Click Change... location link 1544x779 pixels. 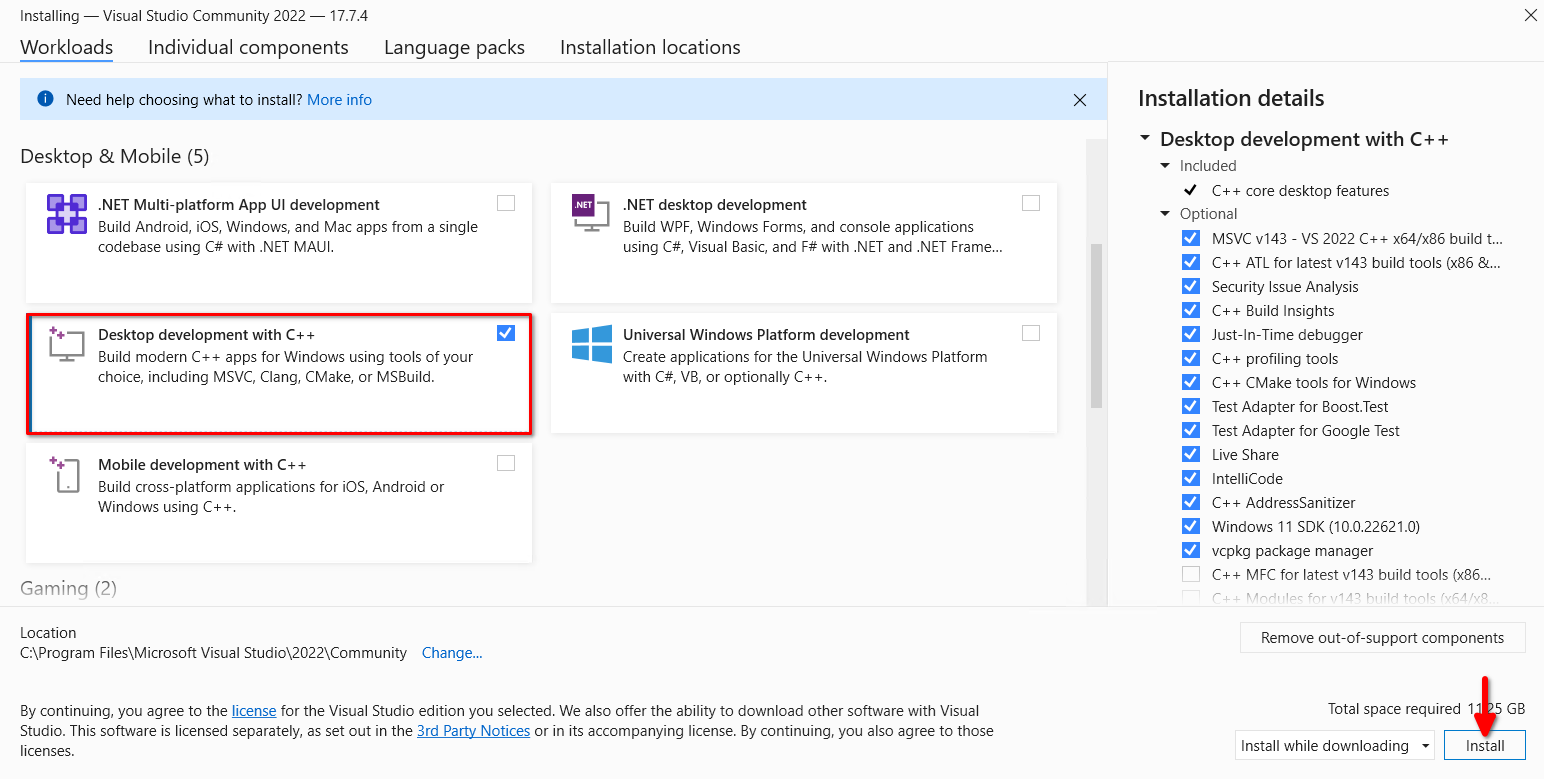click(x=452, y=653)
